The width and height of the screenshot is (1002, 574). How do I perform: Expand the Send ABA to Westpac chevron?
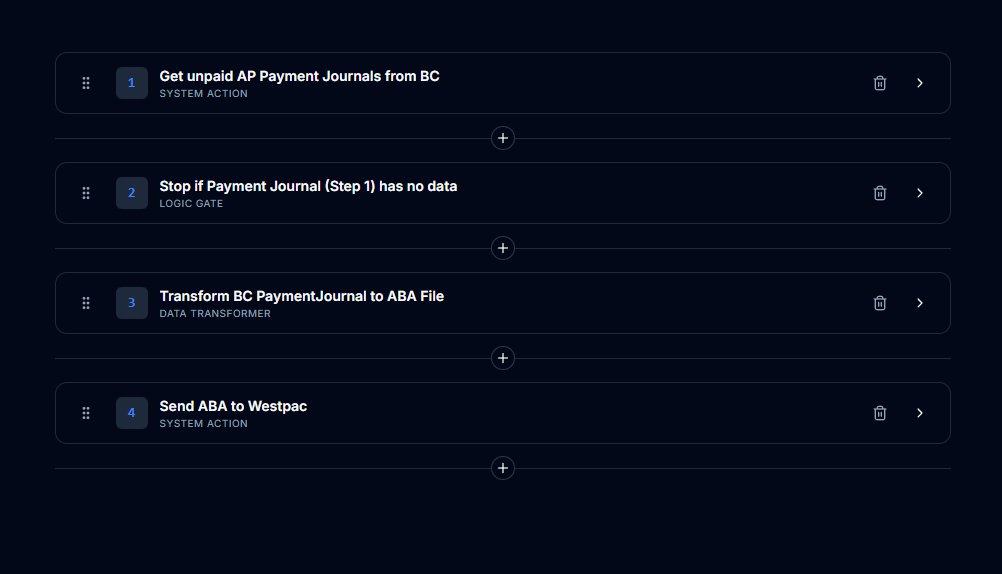[920, 413]
